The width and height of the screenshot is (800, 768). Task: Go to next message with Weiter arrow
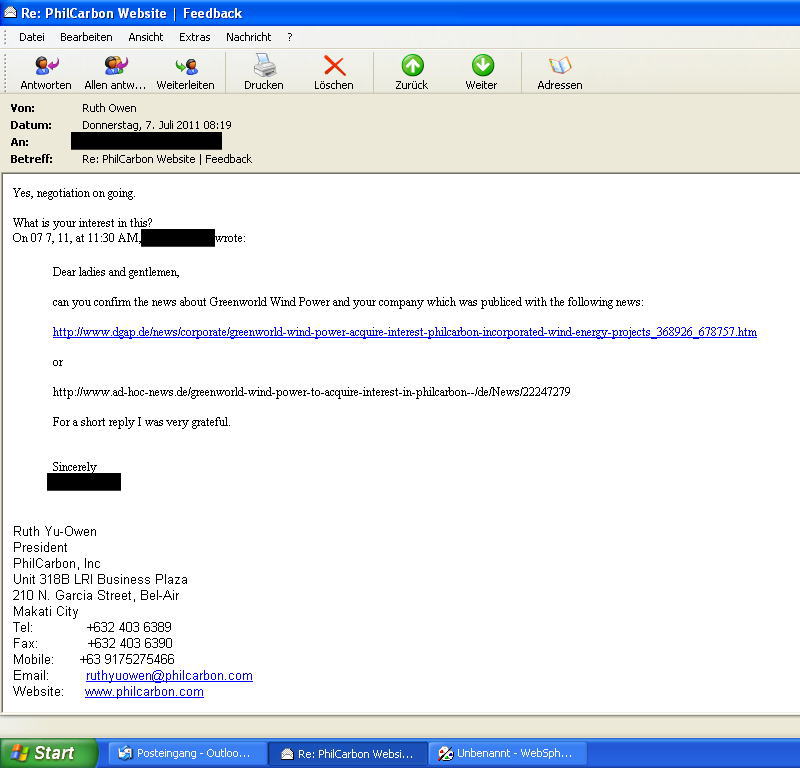482,65
